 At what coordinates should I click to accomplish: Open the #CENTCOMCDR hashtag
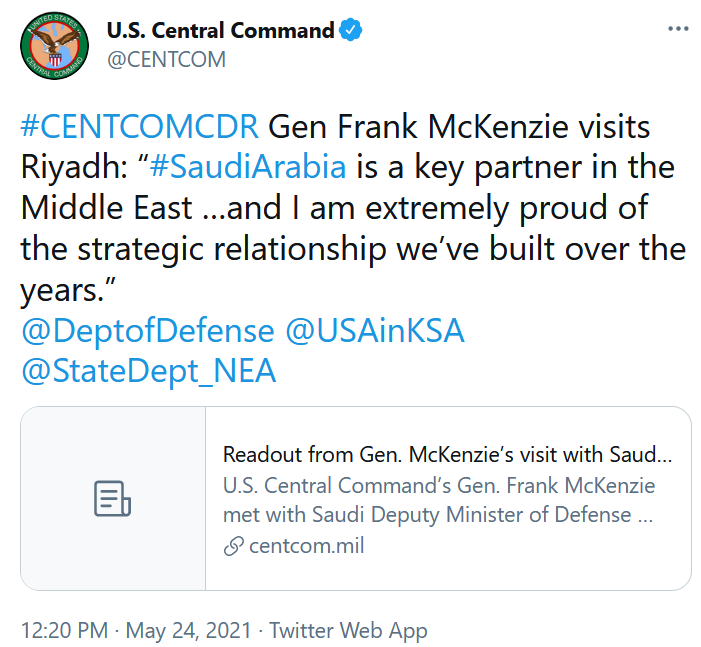(139, 126)
